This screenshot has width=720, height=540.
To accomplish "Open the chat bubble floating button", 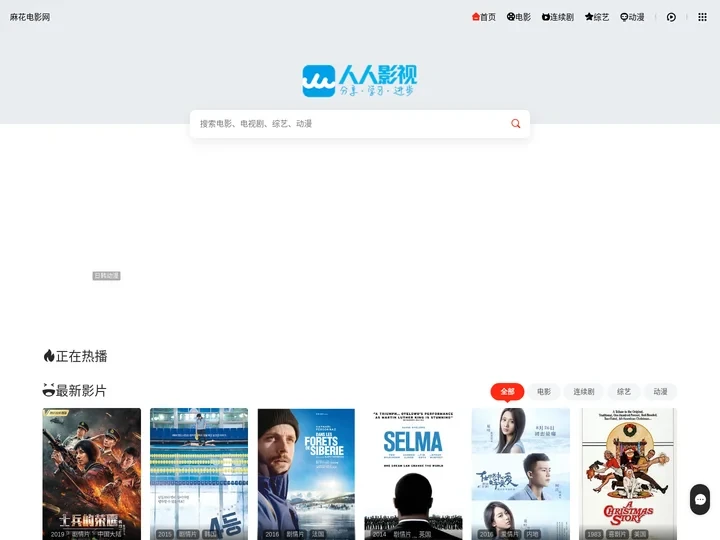I will point(700,500).
